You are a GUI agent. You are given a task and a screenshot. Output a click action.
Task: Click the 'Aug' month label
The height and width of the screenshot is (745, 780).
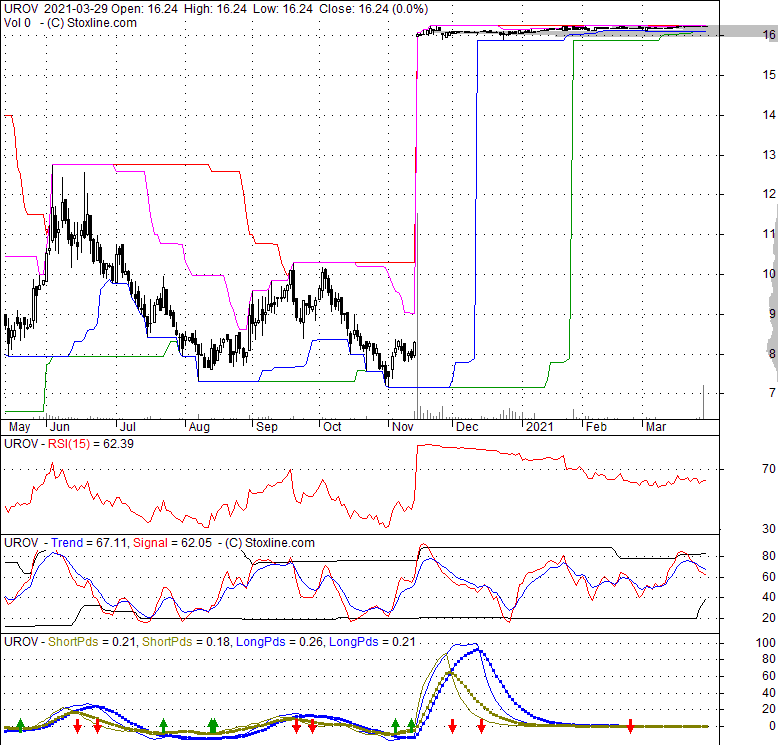tap(199, 427)
